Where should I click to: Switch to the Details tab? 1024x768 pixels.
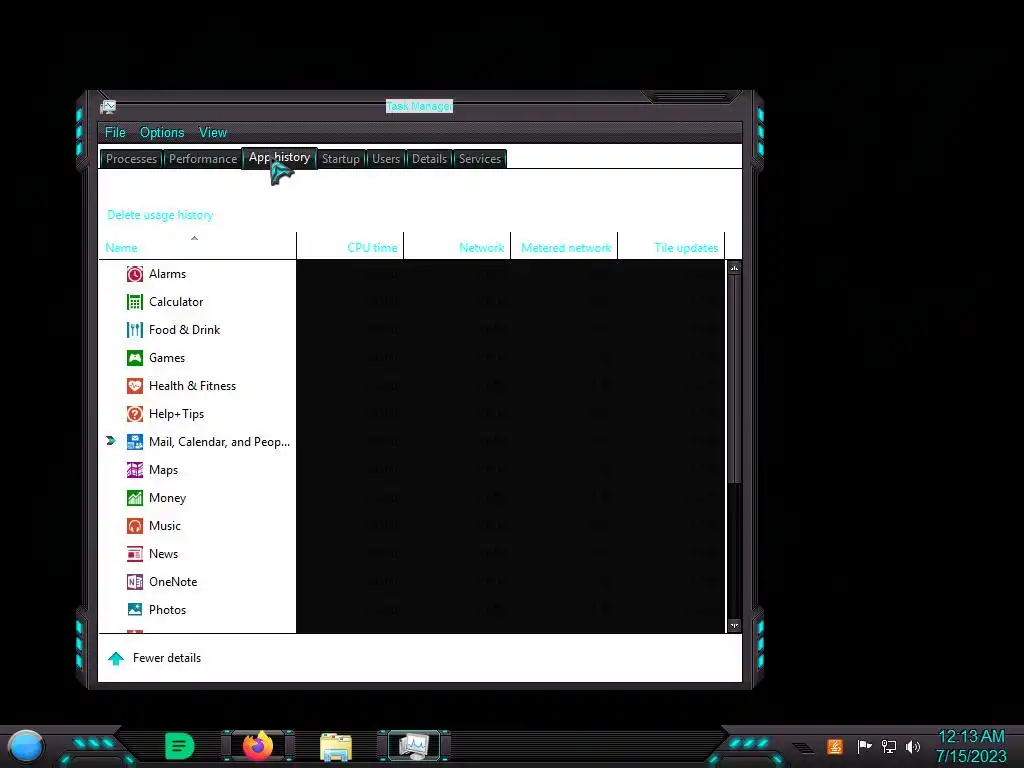tap(430, 159)
